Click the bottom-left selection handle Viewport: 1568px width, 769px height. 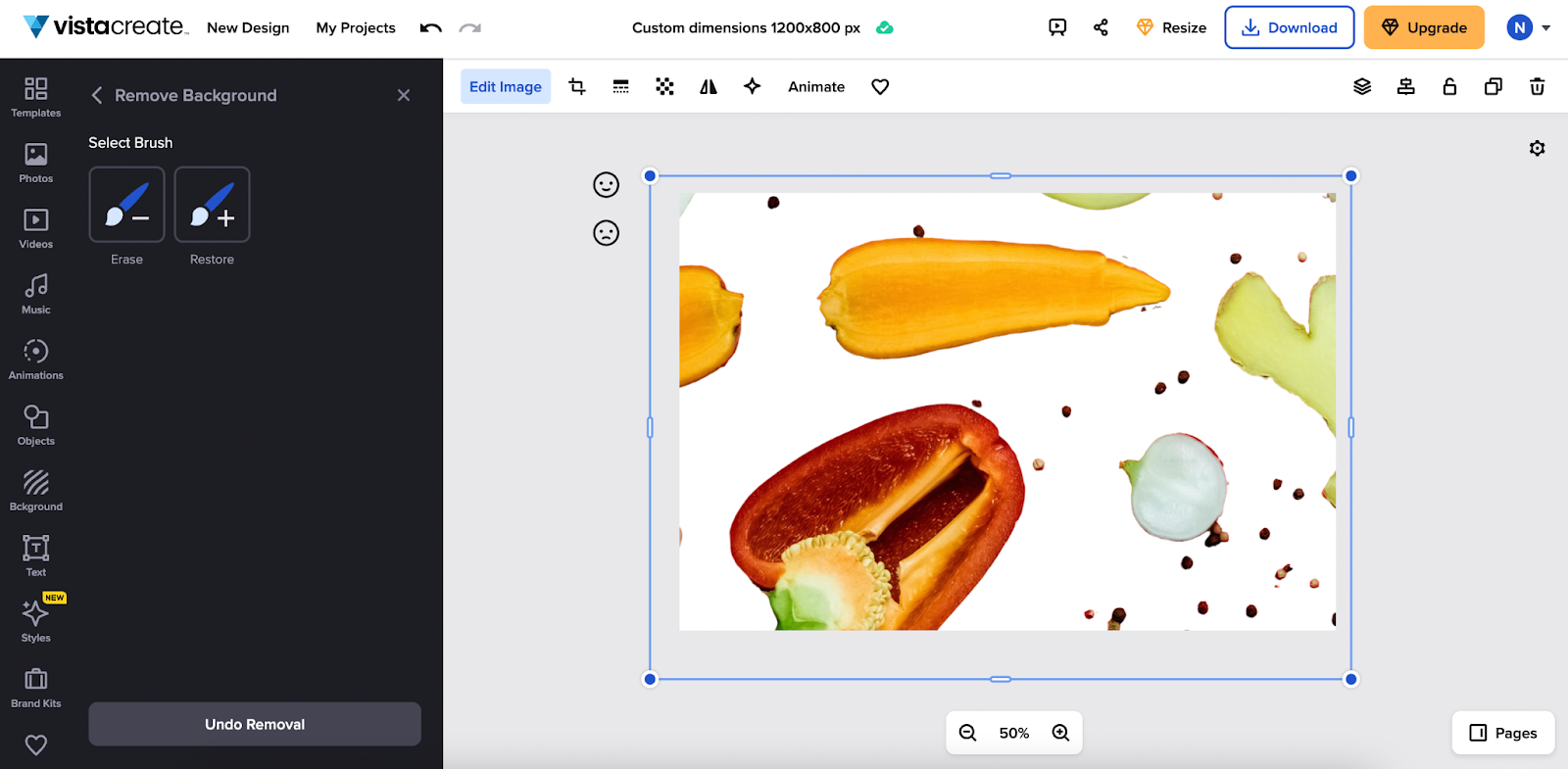(x=650, y=679)
